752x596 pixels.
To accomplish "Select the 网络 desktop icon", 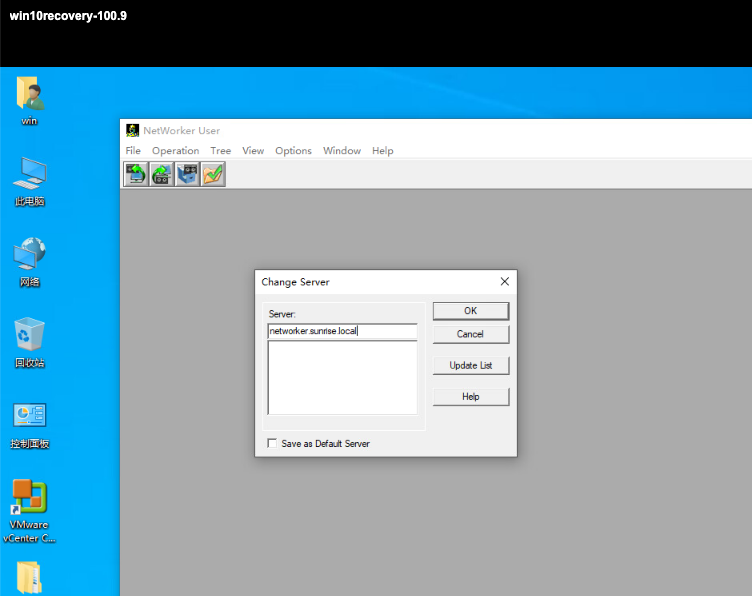I will point(30,262).
